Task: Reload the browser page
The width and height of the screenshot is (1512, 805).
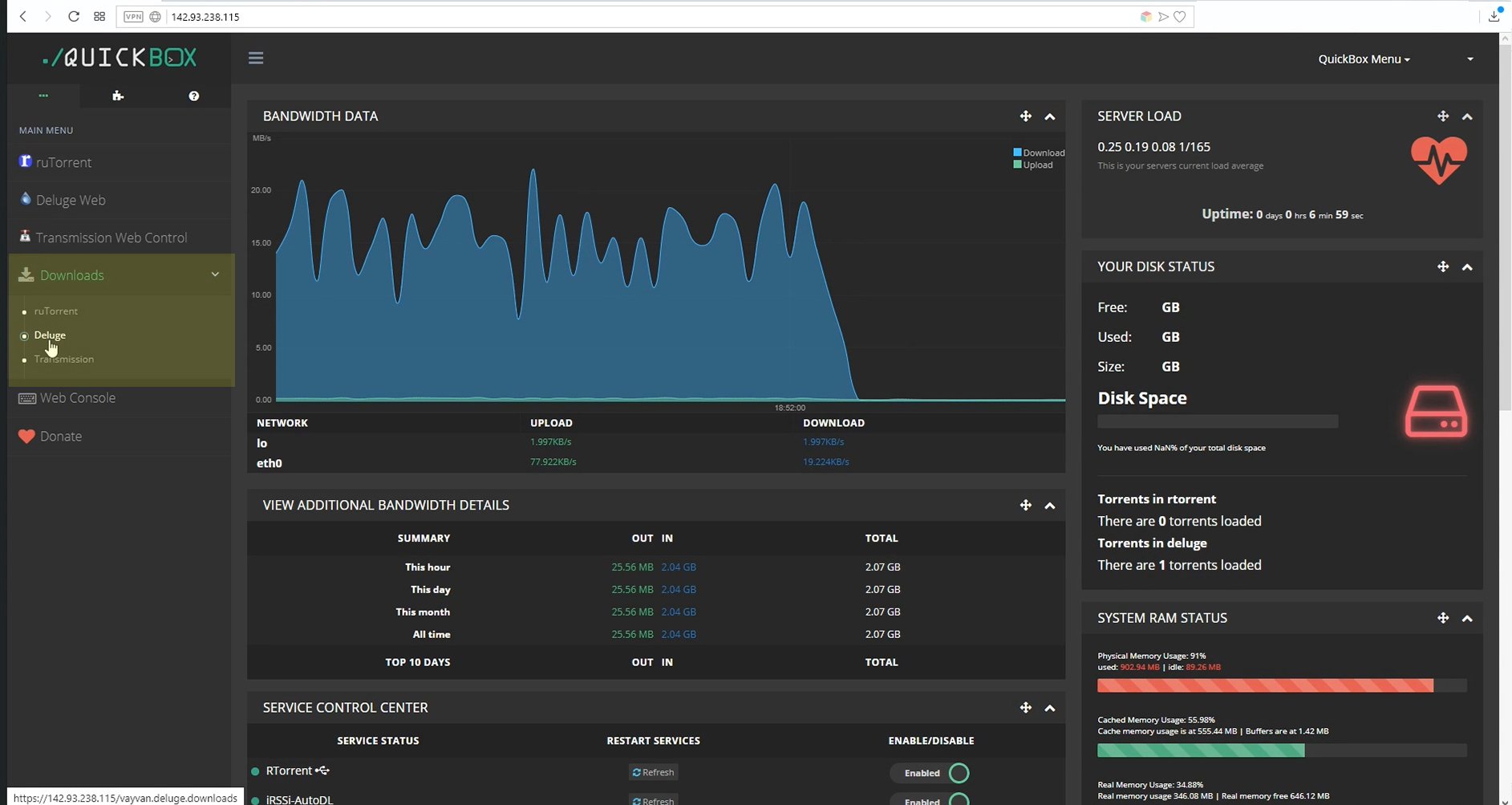Action: coord(73,16)
